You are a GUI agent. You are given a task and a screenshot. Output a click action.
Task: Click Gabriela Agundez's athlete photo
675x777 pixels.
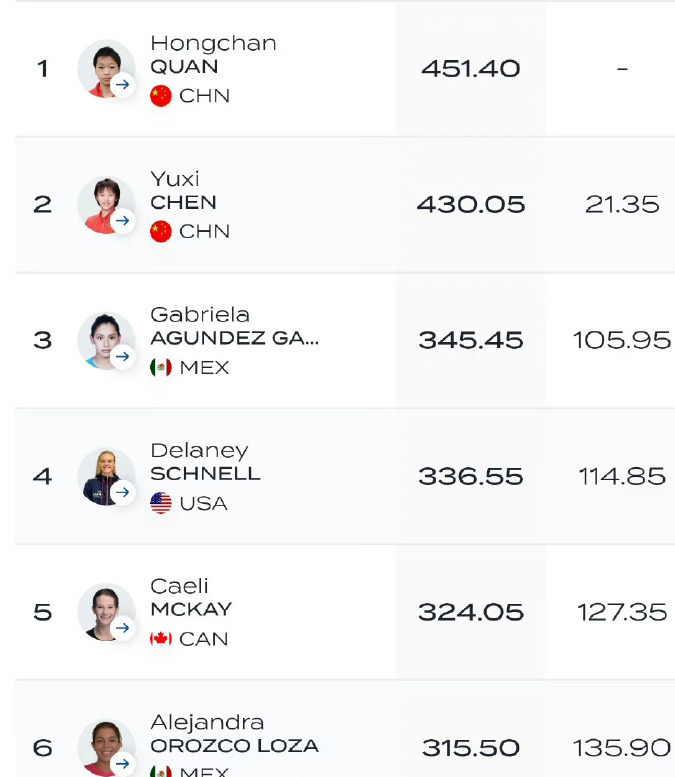pyautogui.click(x=106, y=340)
